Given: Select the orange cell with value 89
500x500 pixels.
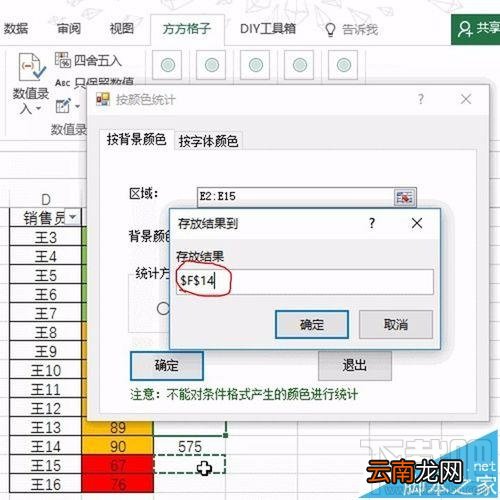Looking at the screenshot, I should pyautogui.click(x=118, y=428).
